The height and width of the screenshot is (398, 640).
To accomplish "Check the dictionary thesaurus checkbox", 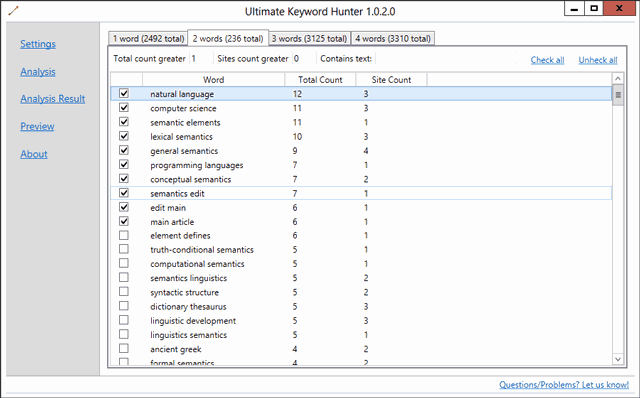I will [x=124, y=306].
